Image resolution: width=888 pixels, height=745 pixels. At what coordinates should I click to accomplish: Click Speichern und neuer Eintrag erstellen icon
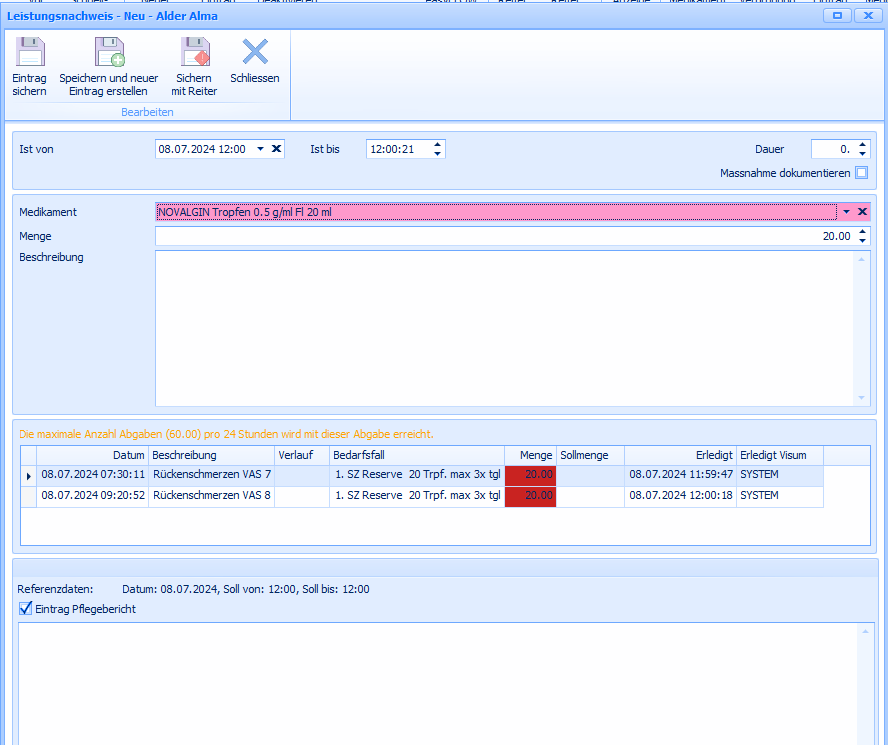108,53
